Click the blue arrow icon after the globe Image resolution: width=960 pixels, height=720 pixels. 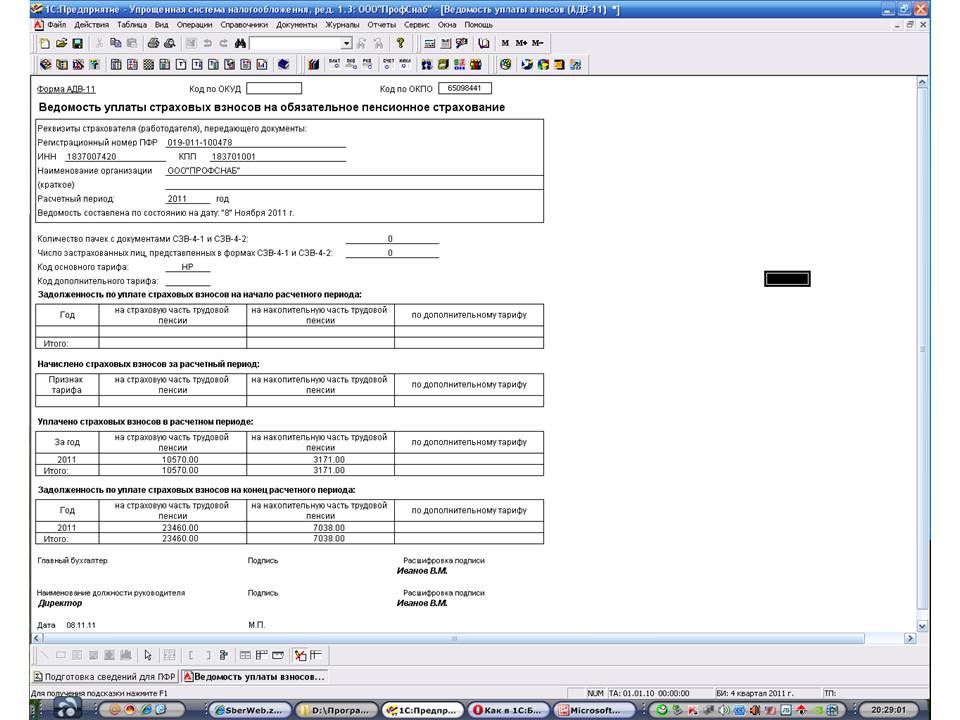[x=527, y=64]
